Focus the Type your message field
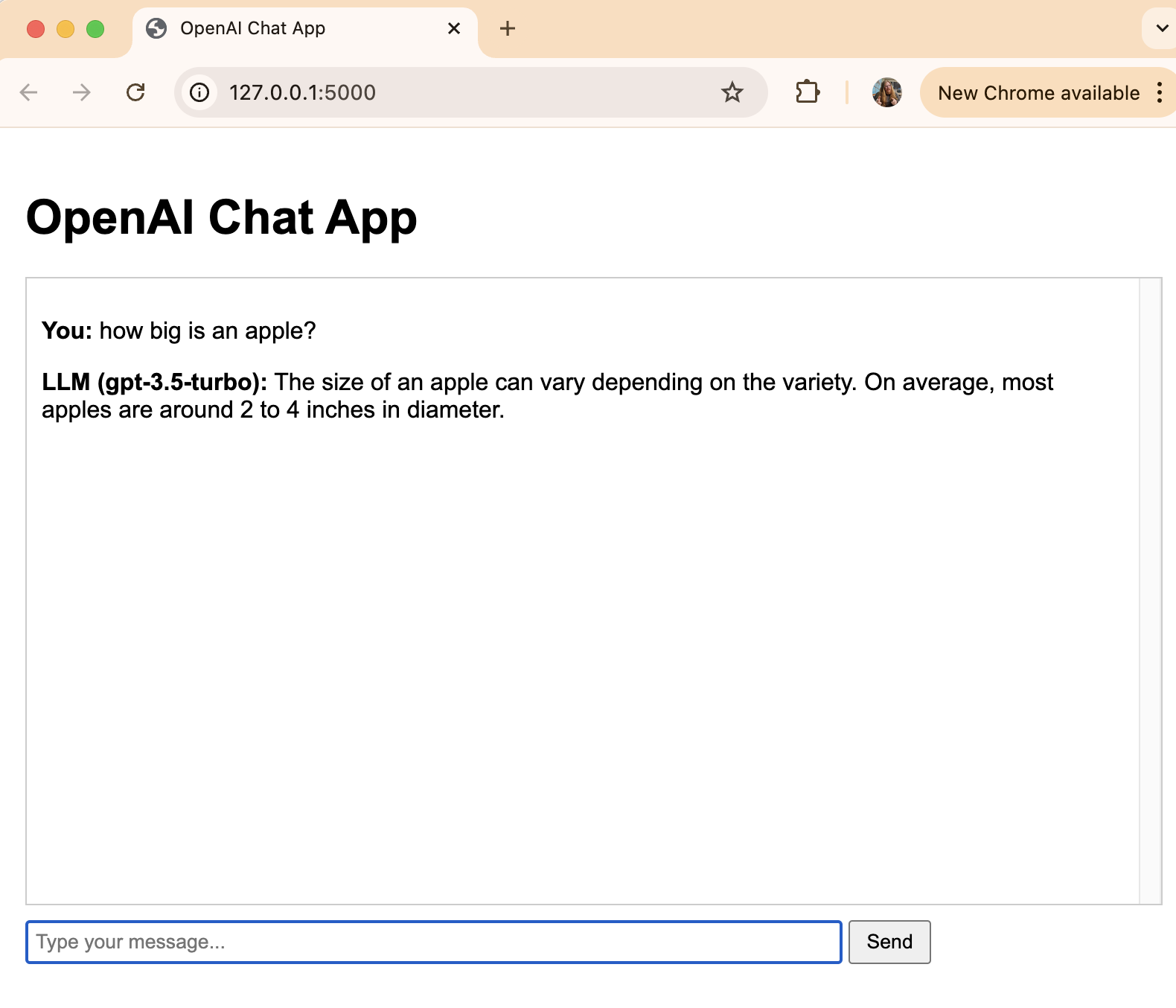Viewport: 1176px width, 1008px height. [x=433, y=942]
